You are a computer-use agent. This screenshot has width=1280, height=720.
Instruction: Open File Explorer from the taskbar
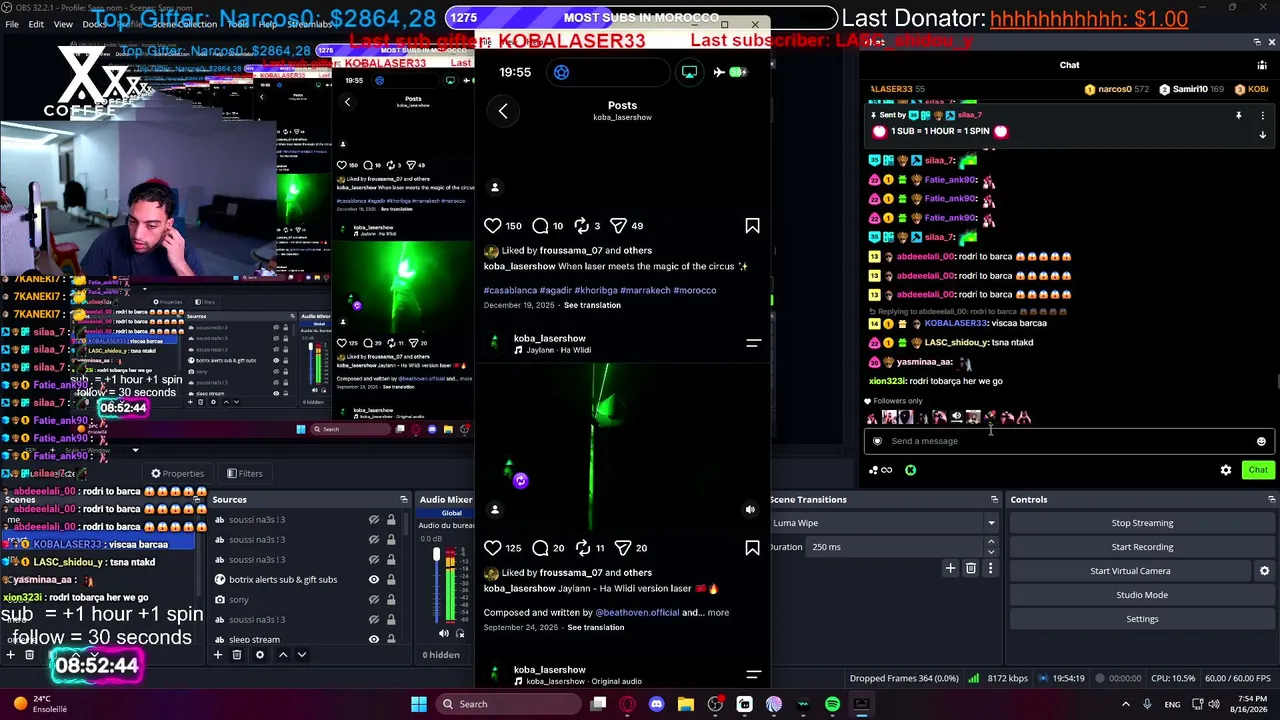(686, 704)
